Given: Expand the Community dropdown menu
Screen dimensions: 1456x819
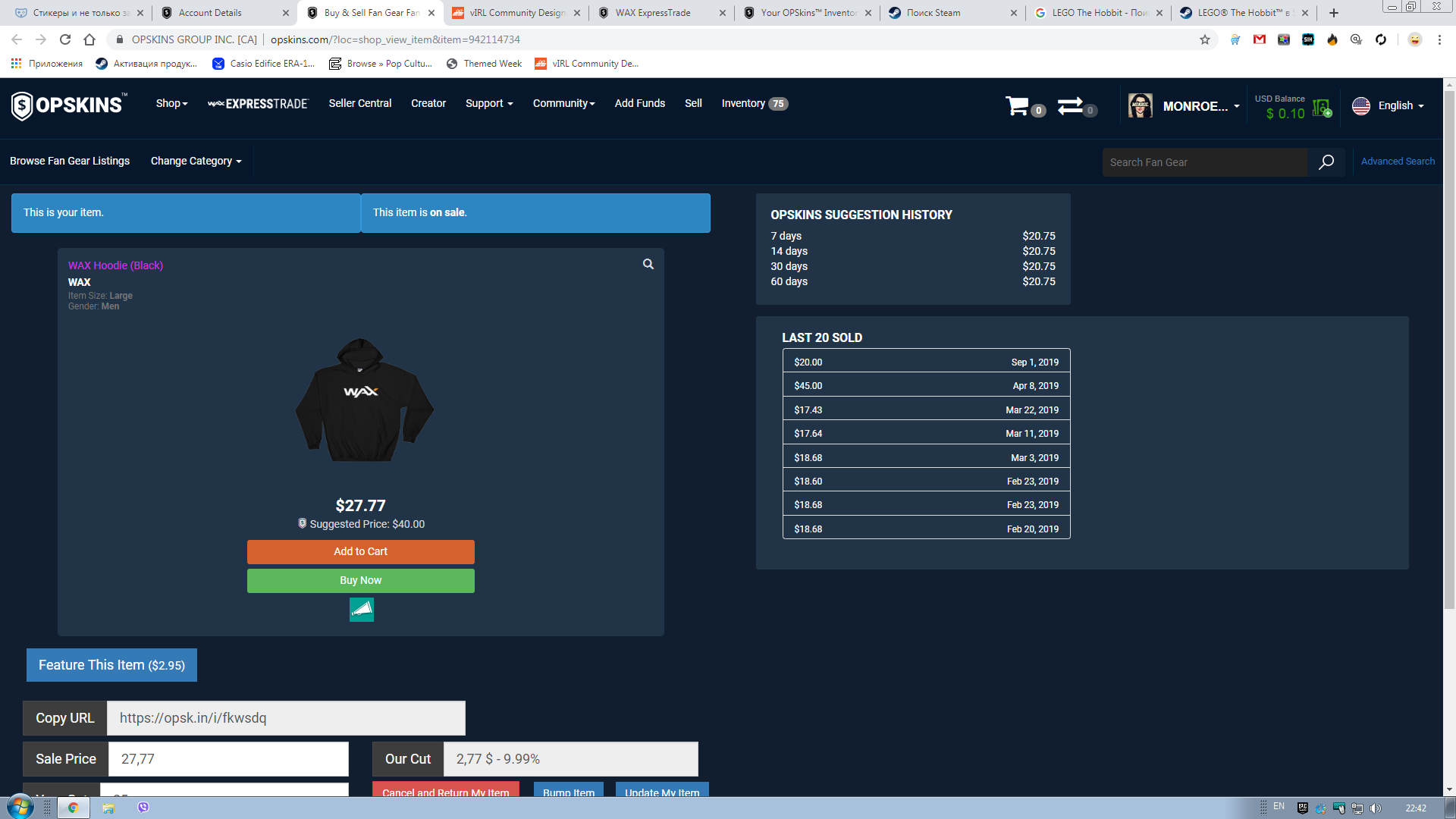Looking at the screenshot, I should [563, 104].
